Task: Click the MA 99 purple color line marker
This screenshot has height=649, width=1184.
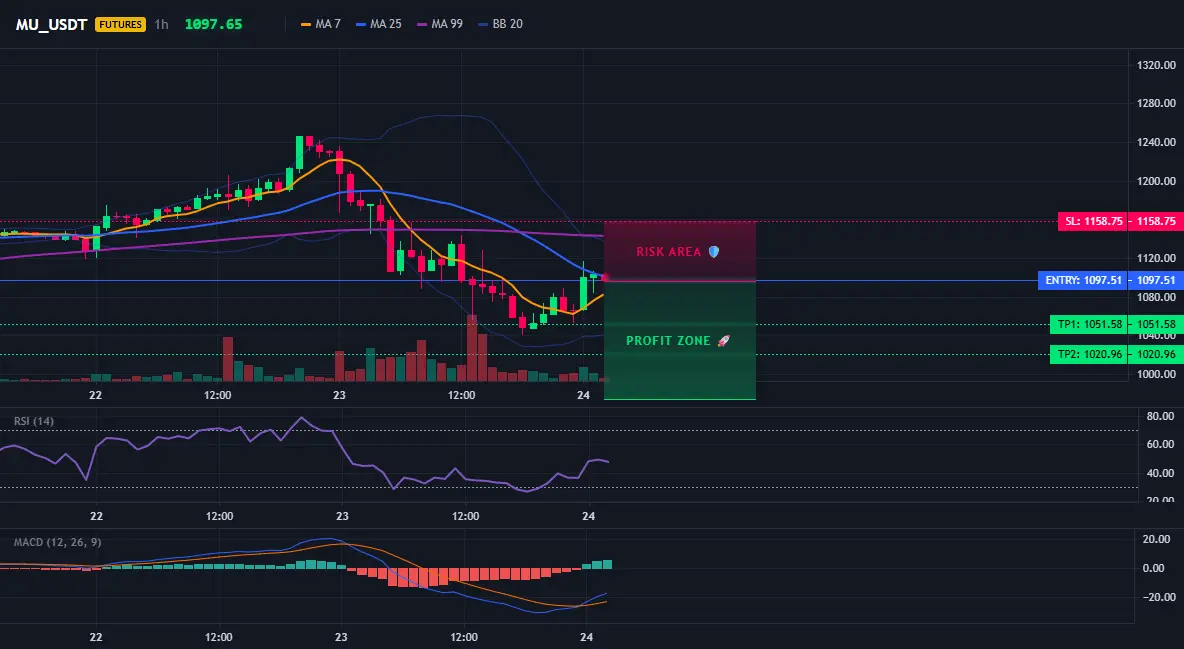Action: pyautogui.click(x=422, y=24)
